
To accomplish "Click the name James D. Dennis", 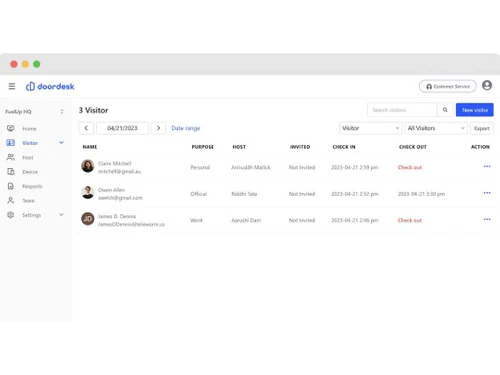I will point(117,216).
